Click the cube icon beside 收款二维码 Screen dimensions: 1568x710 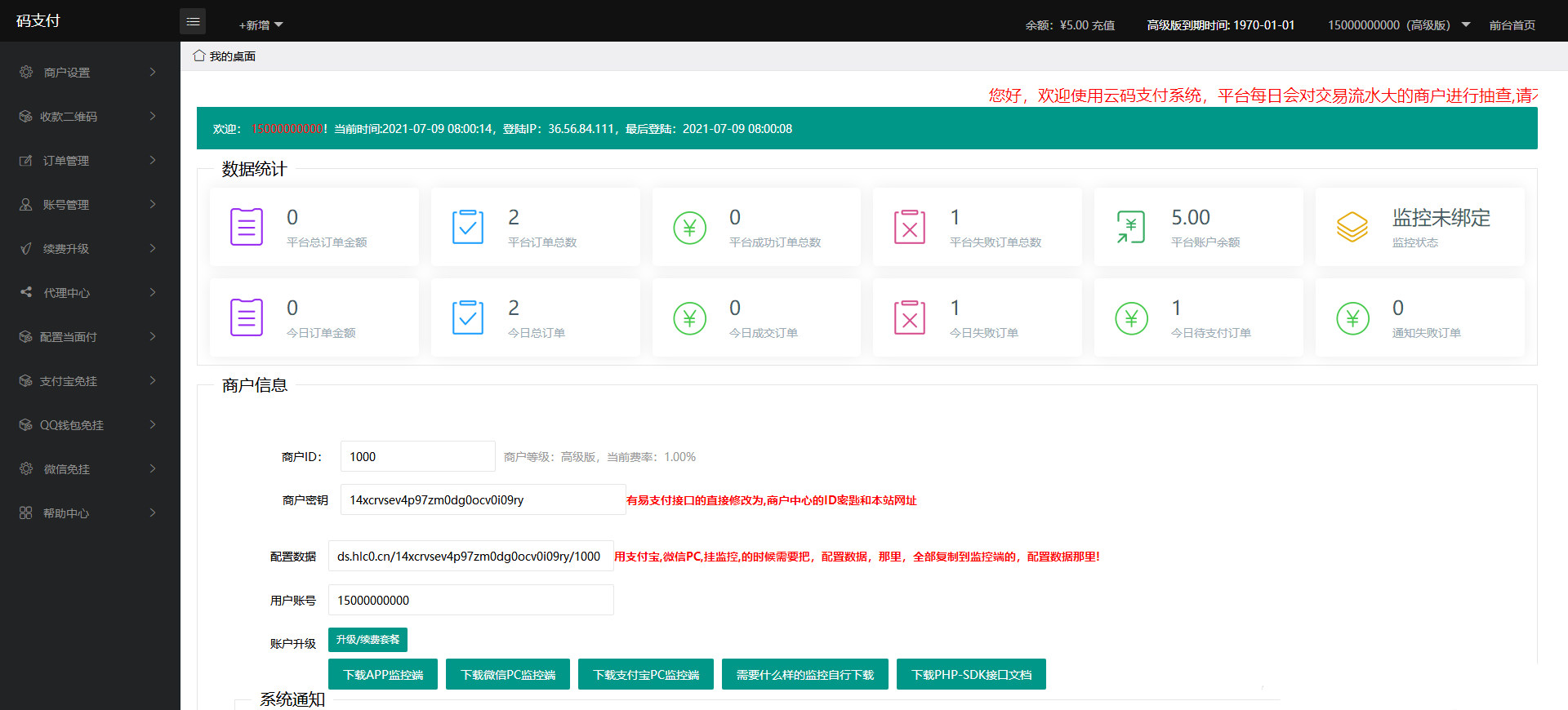coord(26,116)
